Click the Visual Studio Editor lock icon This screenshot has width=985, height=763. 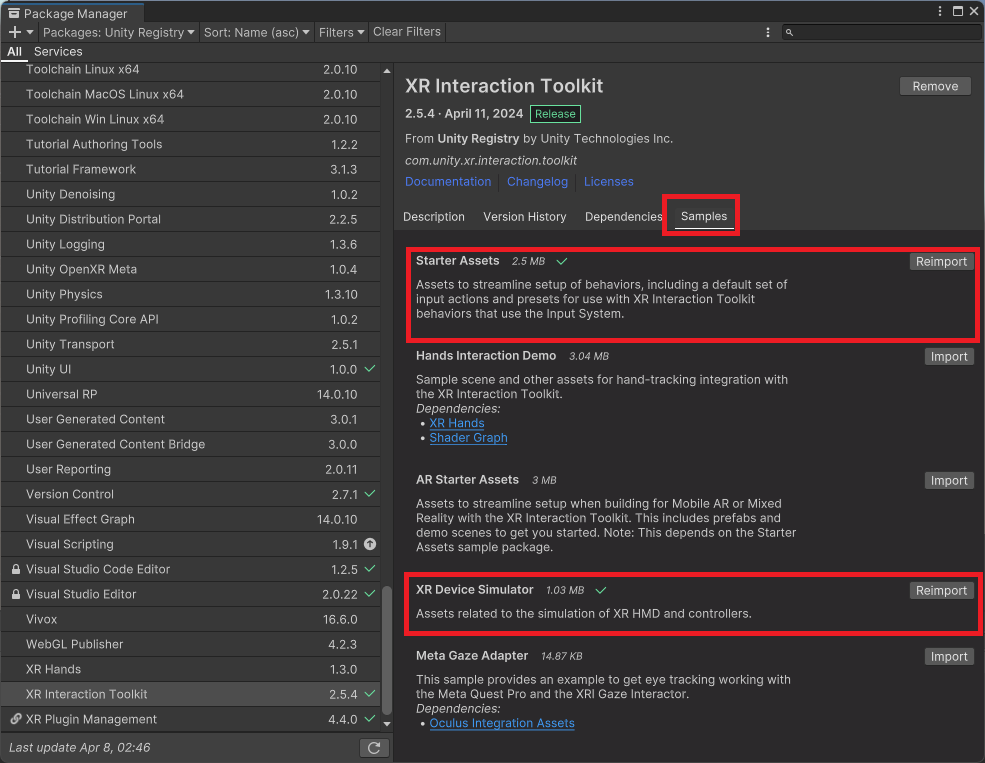tap(16, 595)
